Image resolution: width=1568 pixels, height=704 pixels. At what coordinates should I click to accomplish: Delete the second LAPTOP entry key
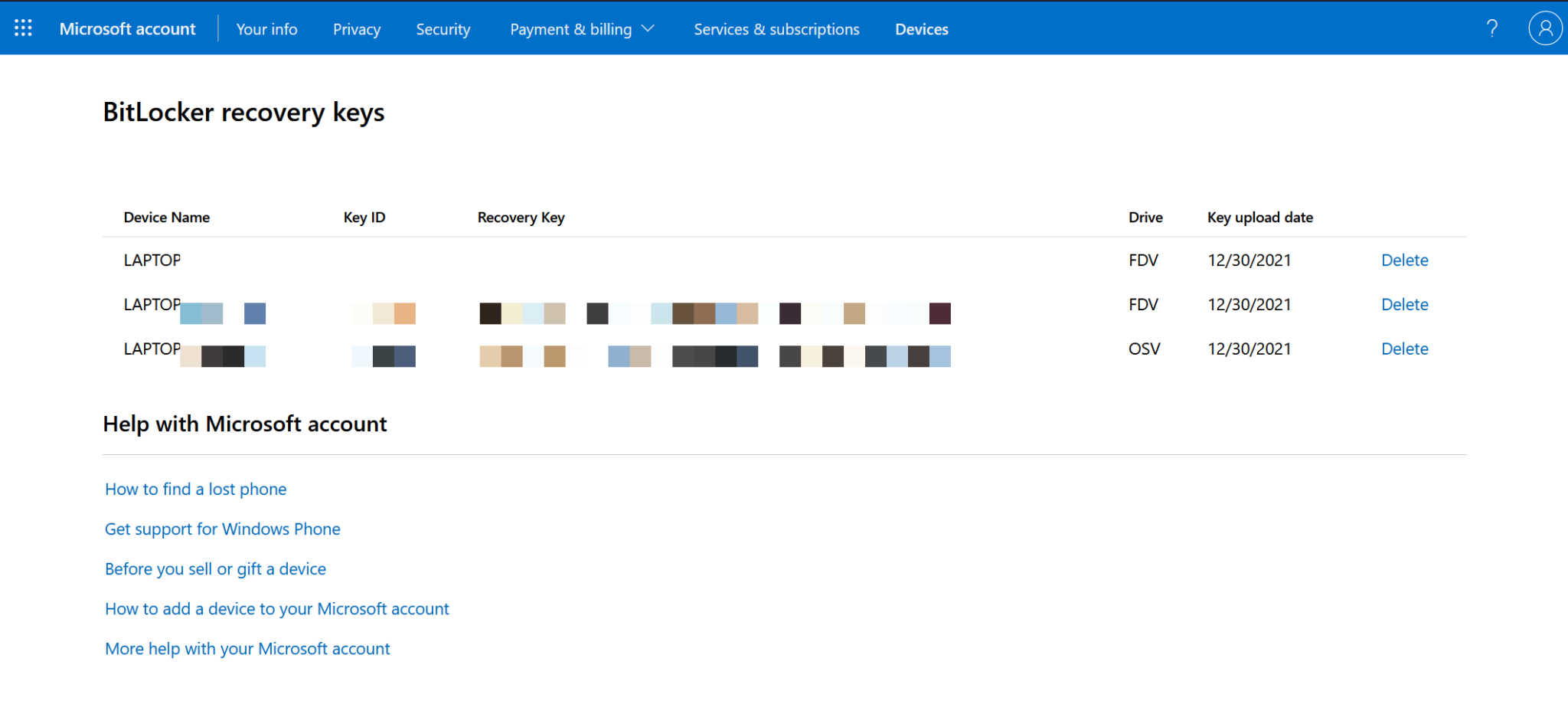(x=1404, y=304)
